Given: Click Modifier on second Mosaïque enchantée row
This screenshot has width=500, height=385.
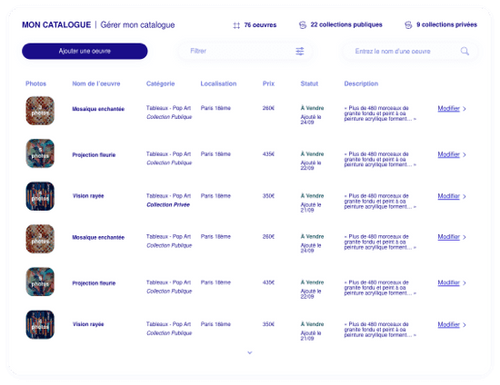Looking at the screenshot, I should (x=449, y=237).
